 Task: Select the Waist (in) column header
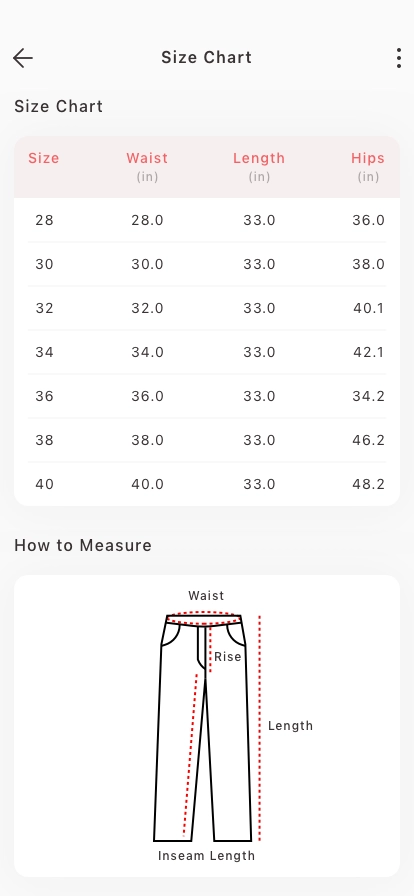coord(147,166)
